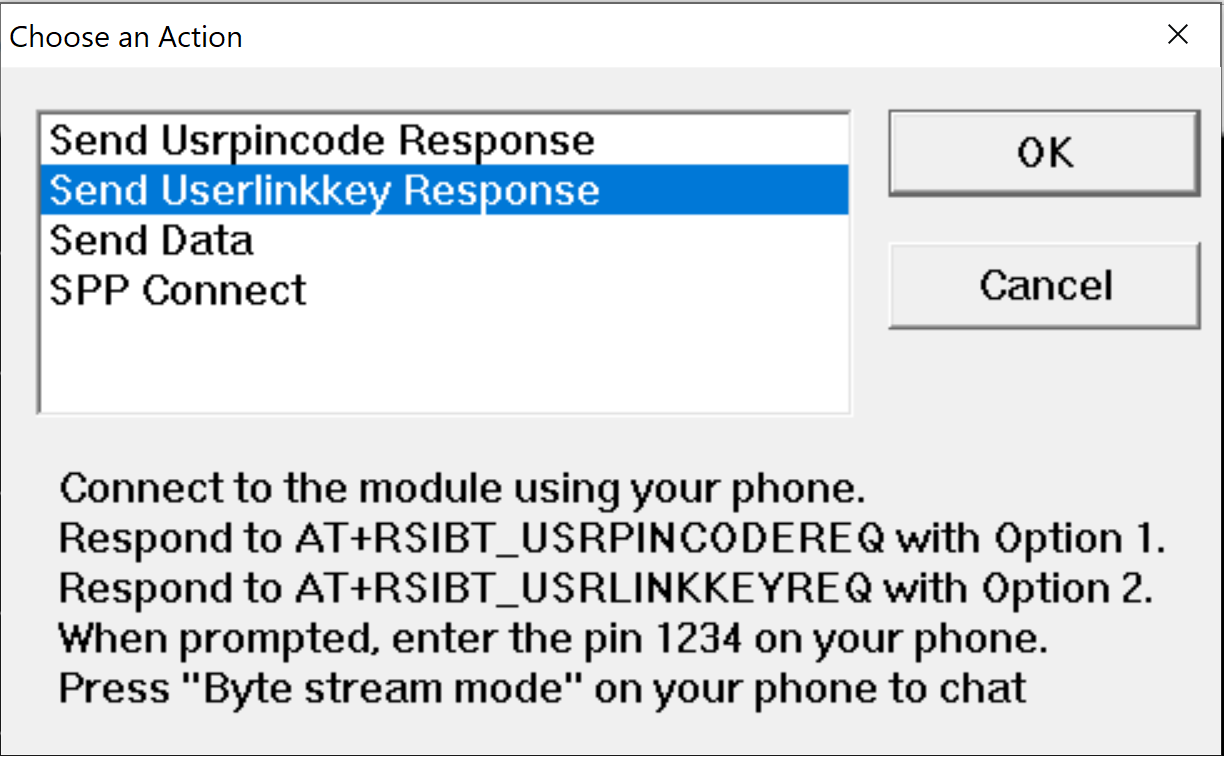Screen dimensions: 1229x765
Task: Choose "Send Data" from the list
Action: coord(150,240)
